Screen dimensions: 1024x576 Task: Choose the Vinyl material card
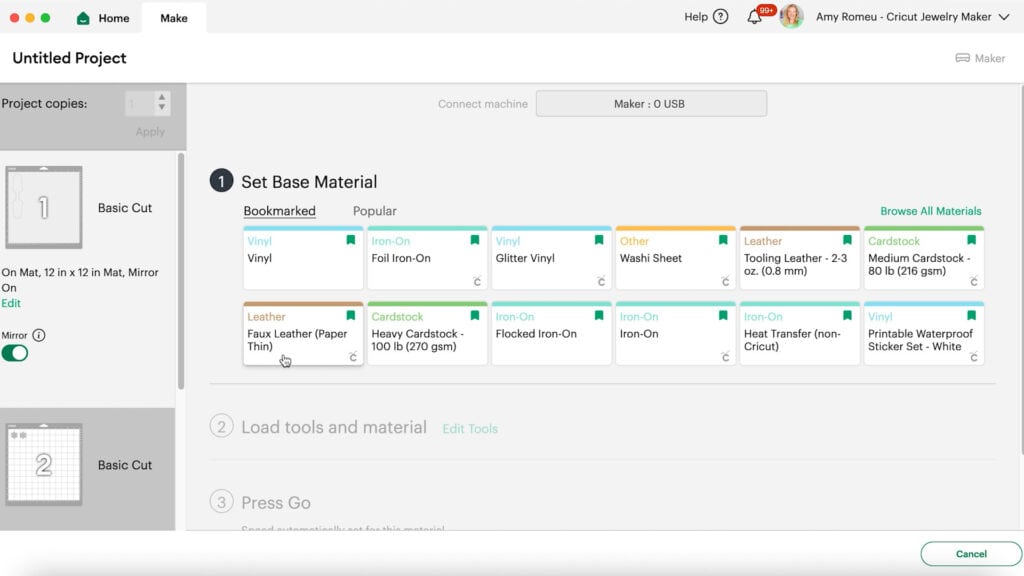click(x=303, y=258)
